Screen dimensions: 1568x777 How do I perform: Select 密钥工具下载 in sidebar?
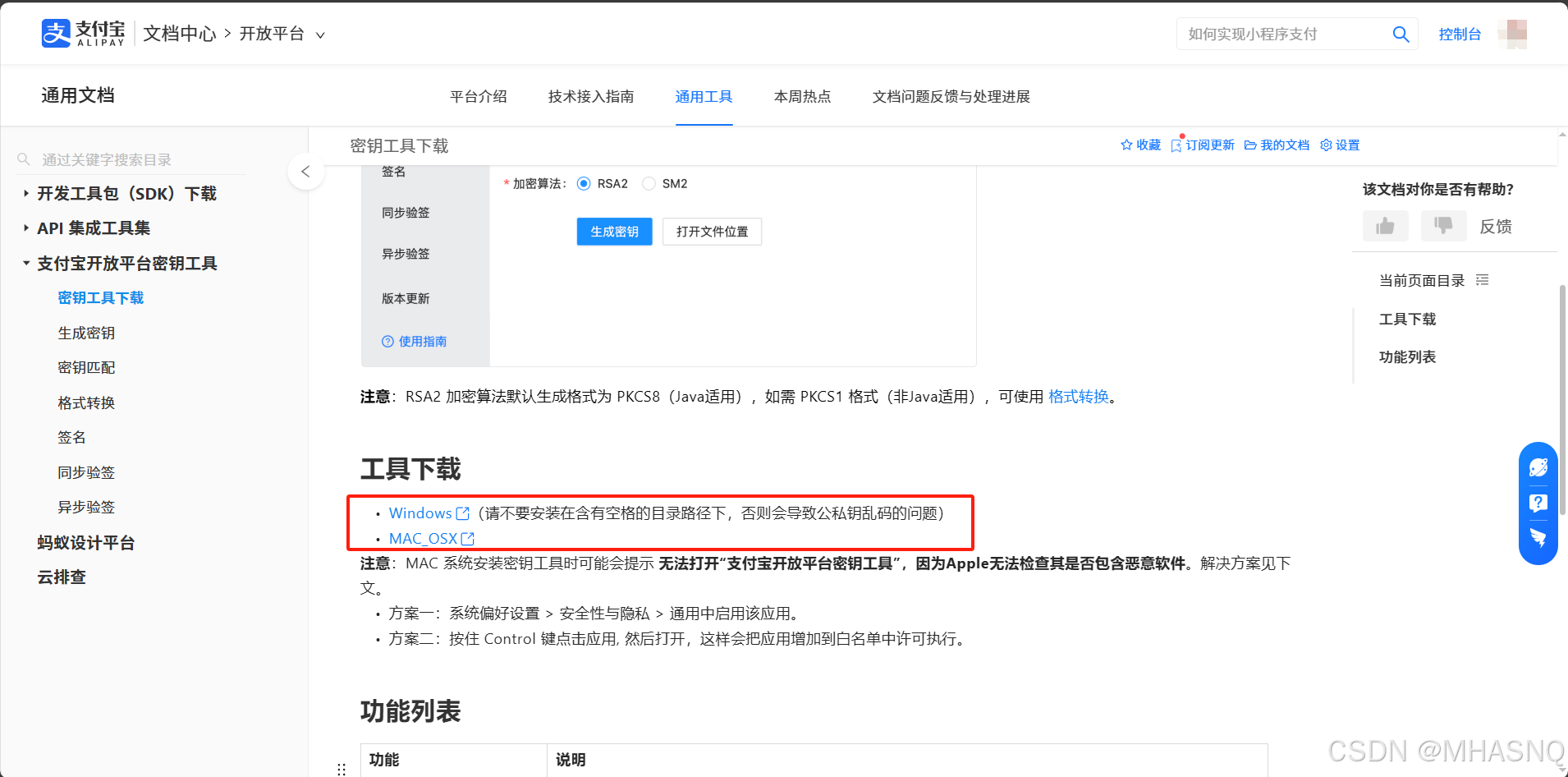coord(101,298)
